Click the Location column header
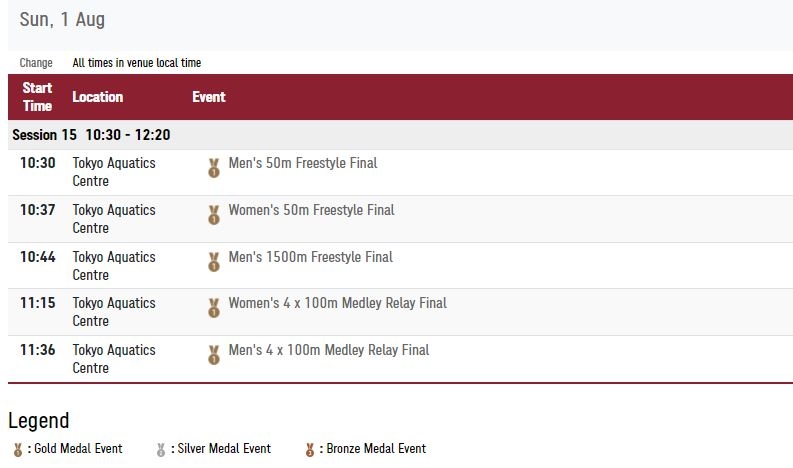This screenshot has height=468, width=793. (98, 97)
